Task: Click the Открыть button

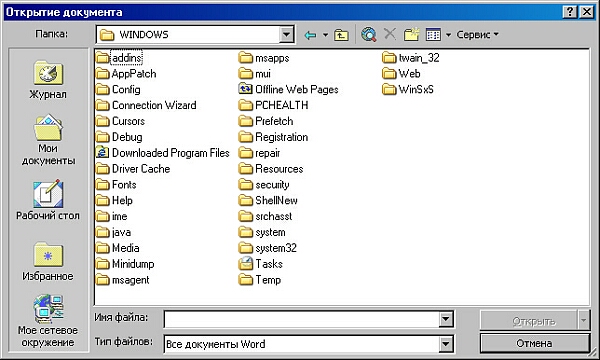Action: point(528,321)
